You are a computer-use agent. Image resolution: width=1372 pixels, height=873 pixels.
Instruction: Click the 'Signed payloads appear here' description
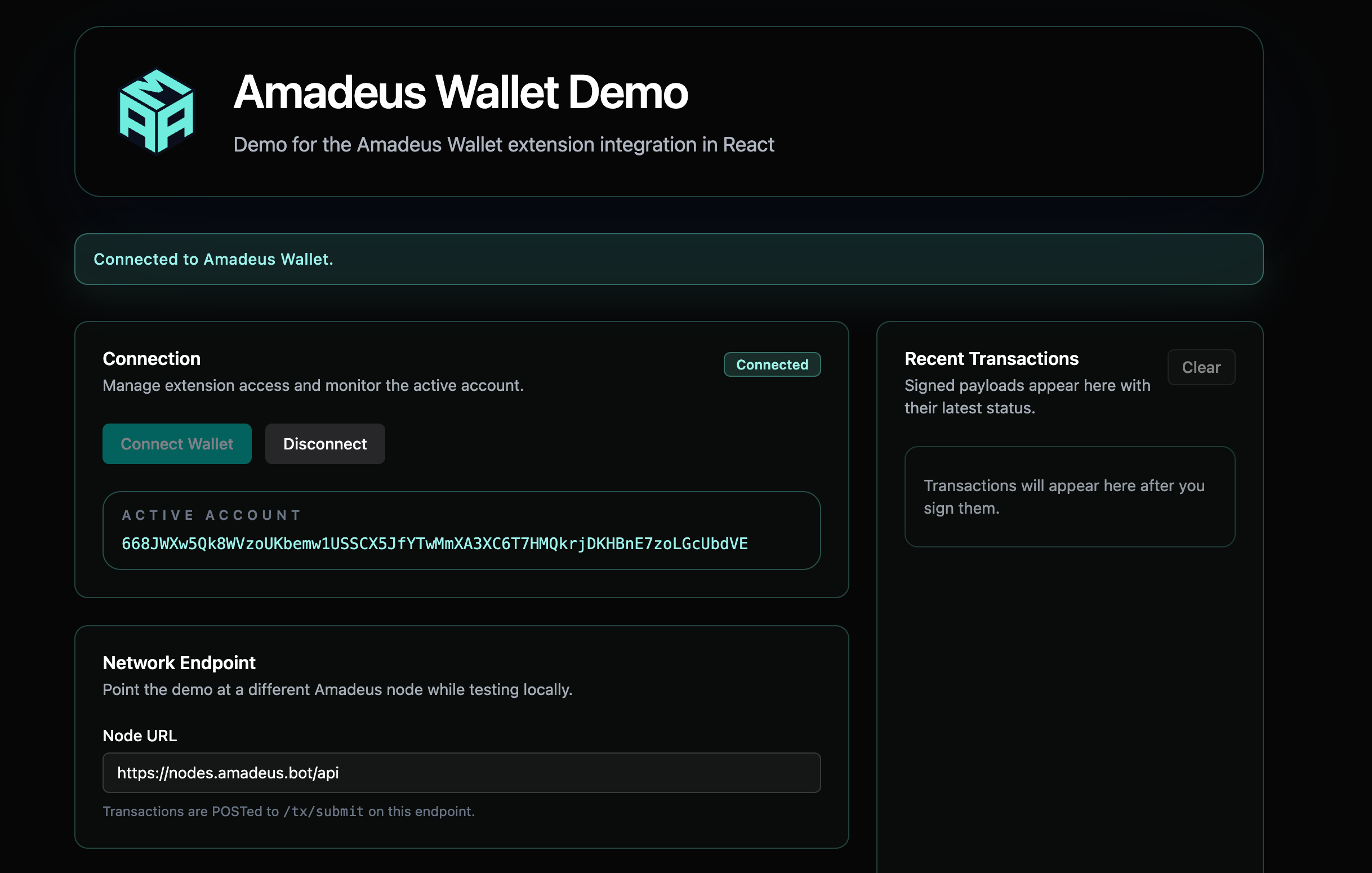pyautogui.click(x=1027, y=397)
